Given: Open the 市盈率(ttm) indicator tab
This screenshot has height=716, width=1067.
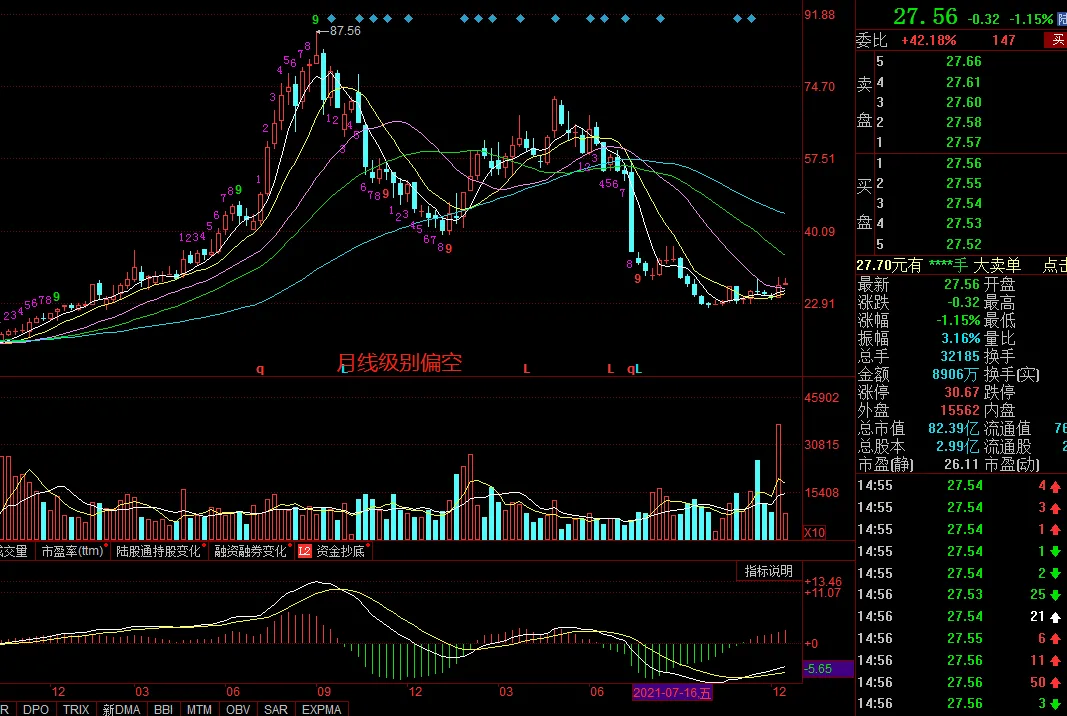Looking at the screenshot, I should (x=73, y=551).
